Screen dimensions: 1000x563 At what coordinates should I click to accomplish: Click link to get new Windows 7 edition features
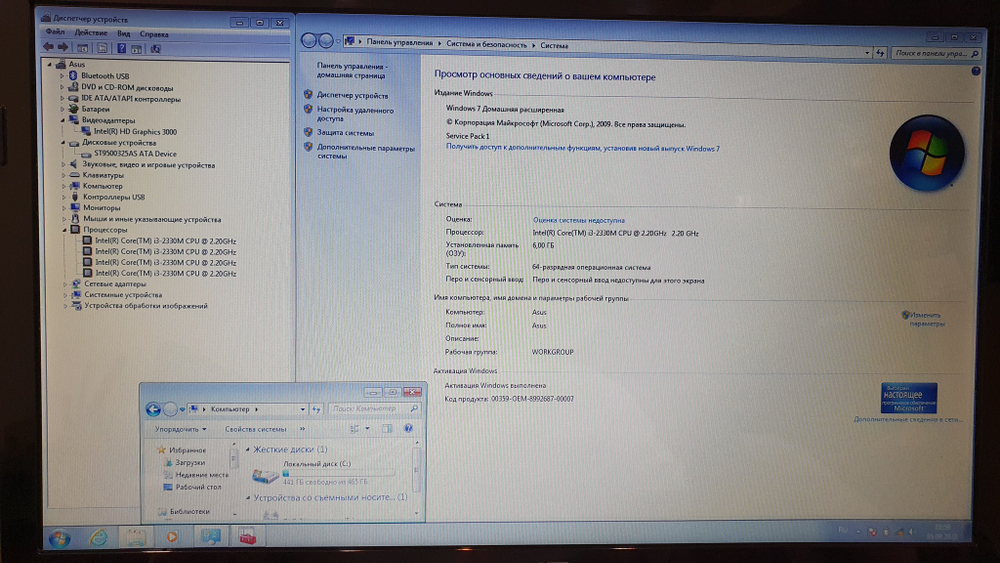click(582, 149)
